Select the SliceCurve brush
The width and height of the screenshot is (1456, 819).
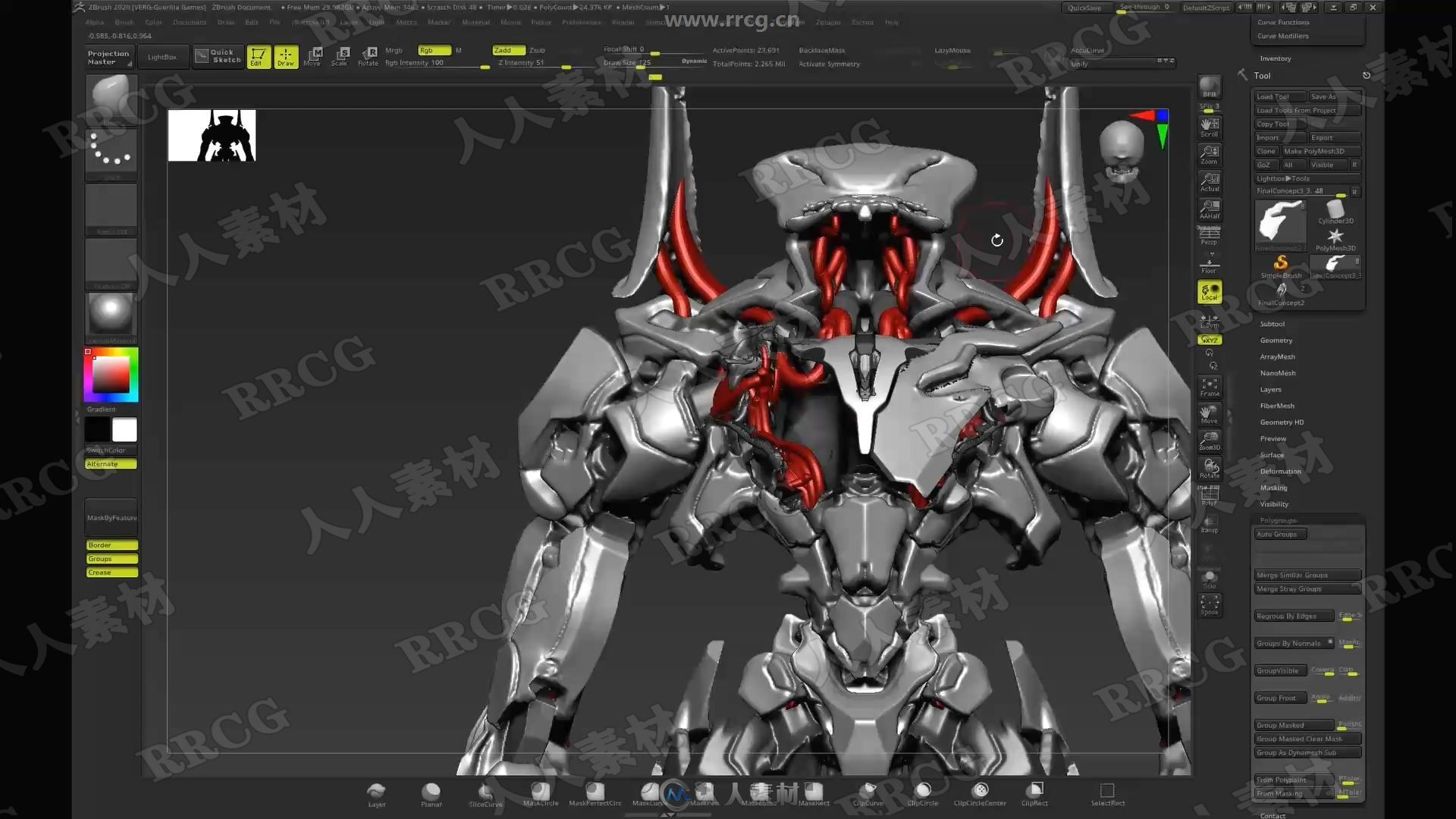pos(485,794)
